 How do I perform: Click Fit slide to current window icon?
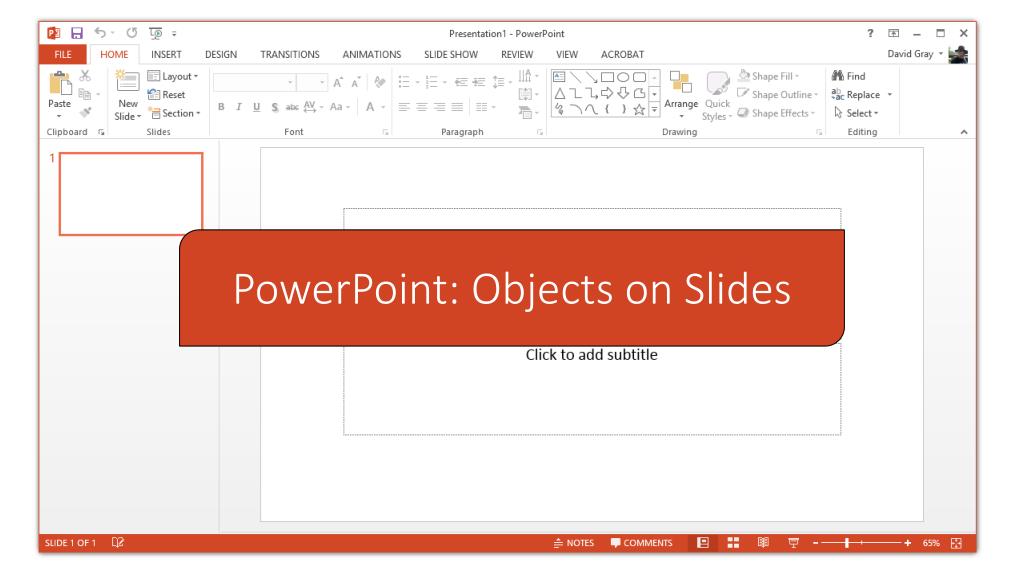coord(956,543)
